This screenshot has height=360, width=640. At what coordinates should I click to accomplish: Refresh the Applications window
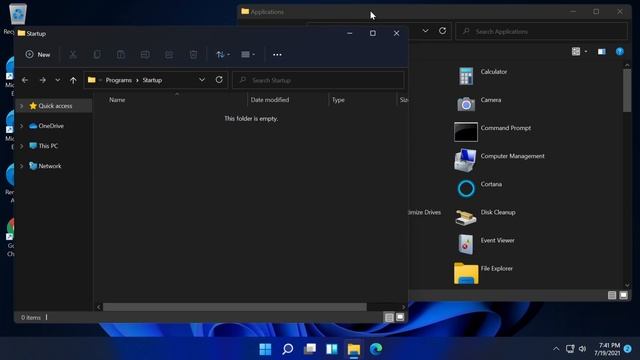point(442,31)
